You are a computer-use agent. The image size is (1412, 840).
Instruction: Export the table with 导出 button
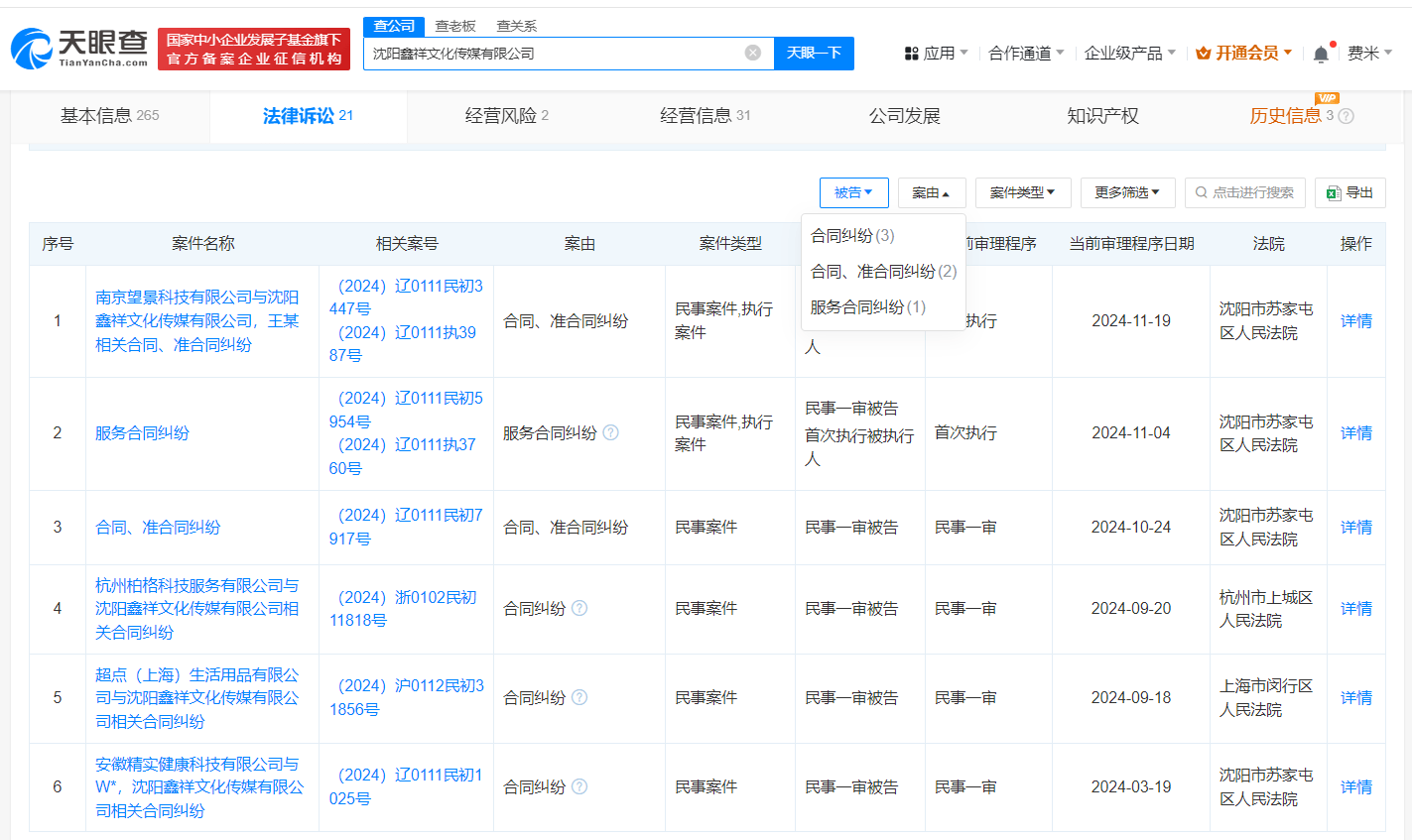(1350, 192)
